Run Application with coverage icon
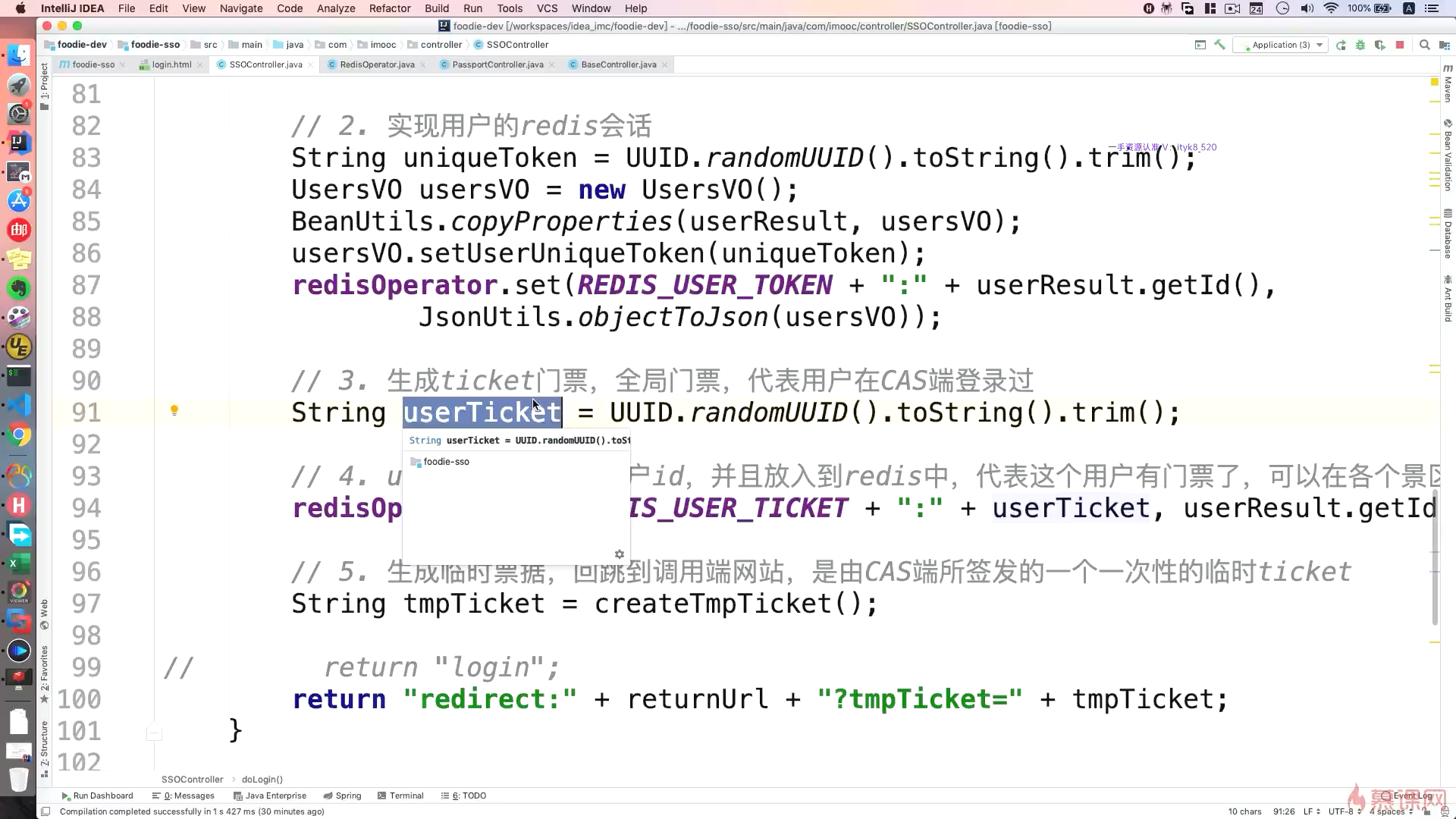Image resolution: width=1456 pixels, height=819 pixels. click(1380, 45)
